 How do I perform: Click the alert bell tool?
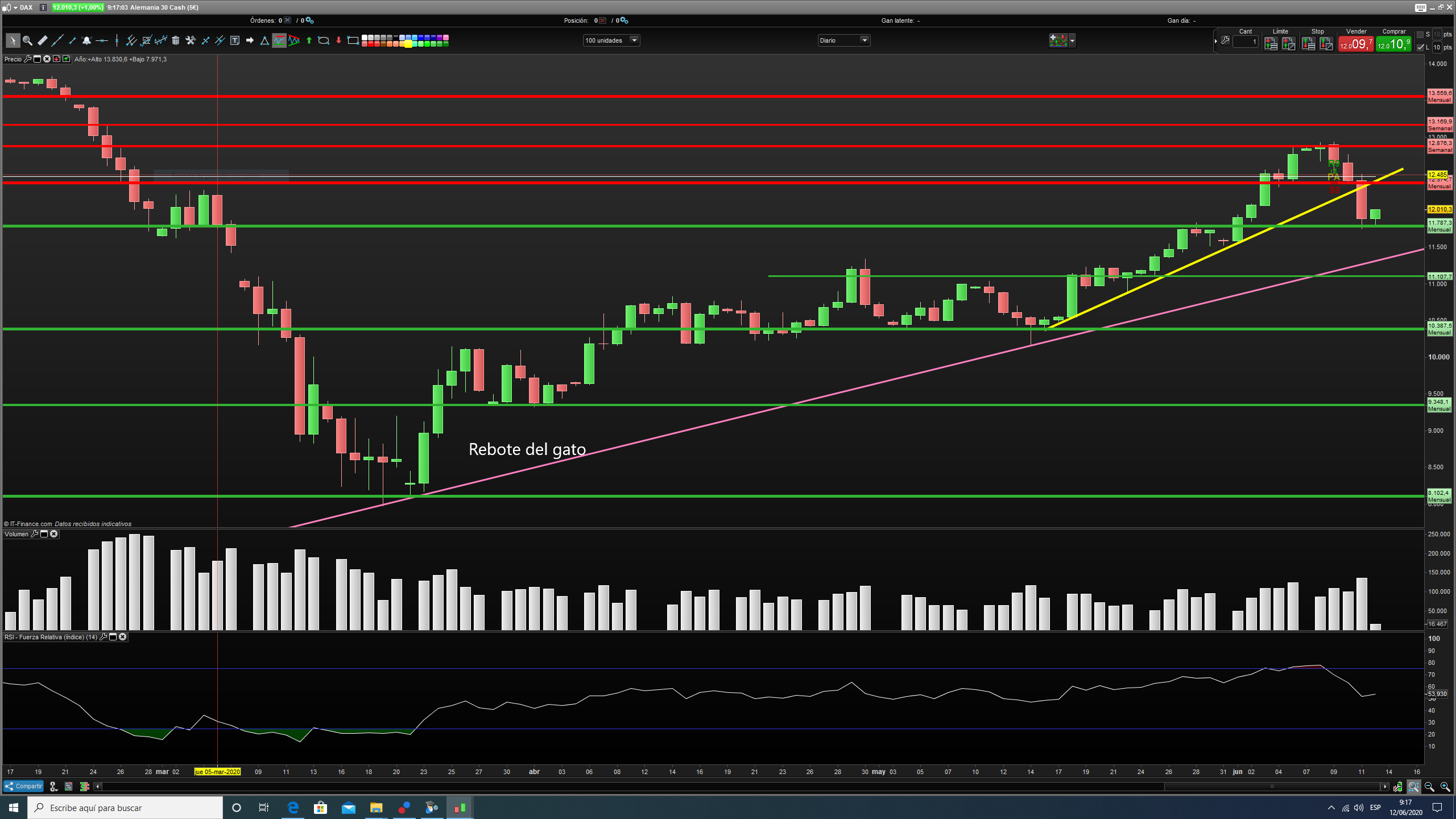tap(86, 40)
